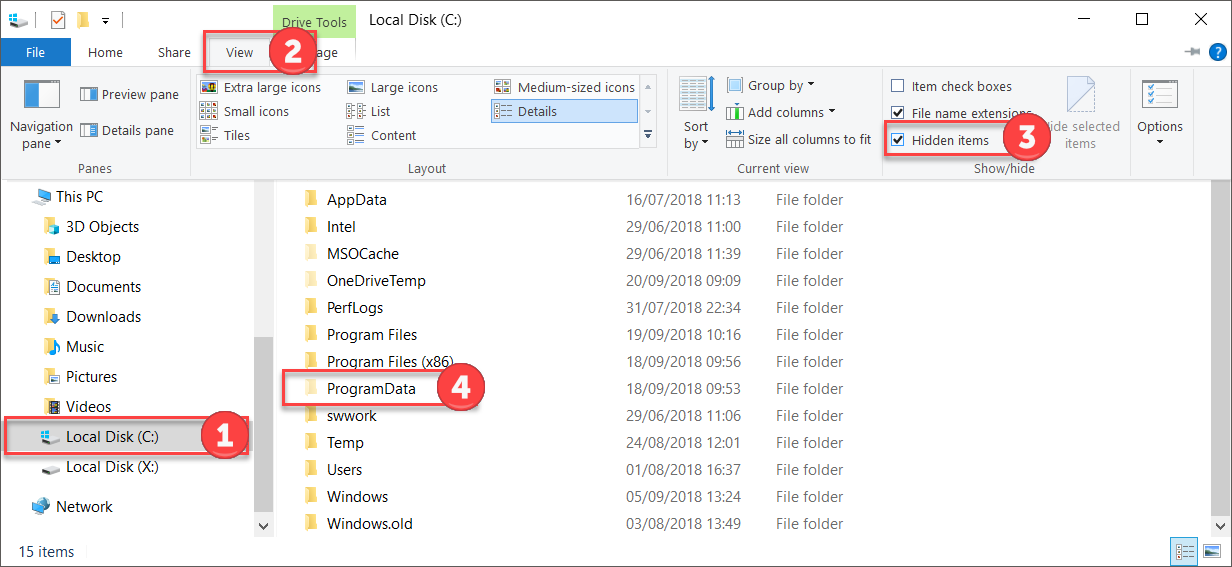Viewport: 1232px width, 567px height.
Task: Open the View ribbon tab
Action: coord(240,52)
